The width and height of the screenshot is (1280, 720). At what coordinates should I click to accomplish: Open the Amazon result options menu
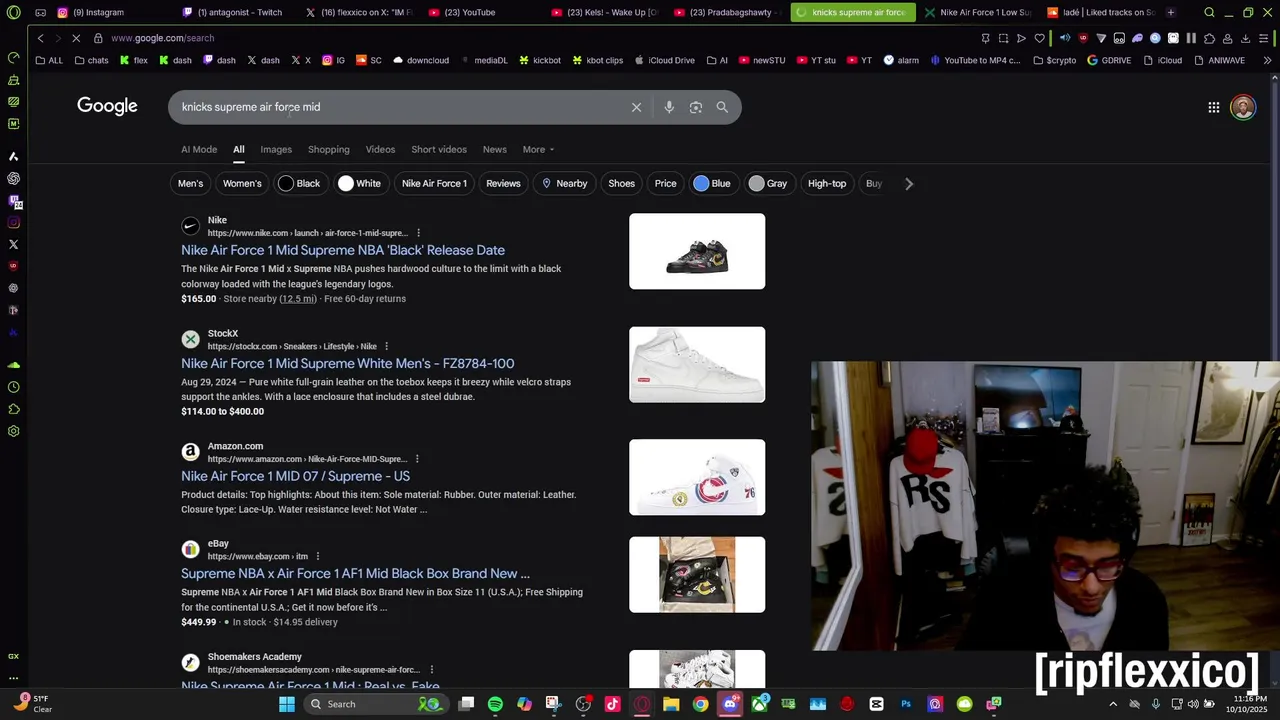click(x=417, y=459)
